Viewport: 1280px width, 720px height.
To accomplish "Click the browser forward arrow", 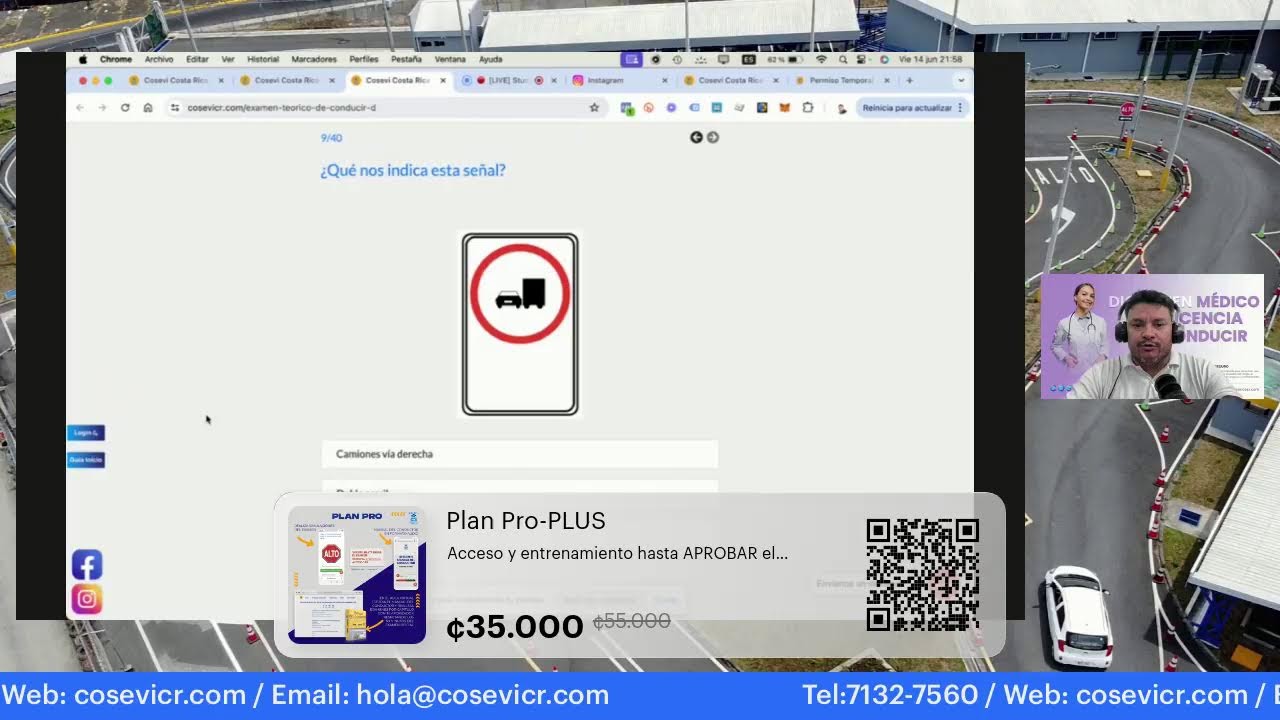I will pos(102,107).
